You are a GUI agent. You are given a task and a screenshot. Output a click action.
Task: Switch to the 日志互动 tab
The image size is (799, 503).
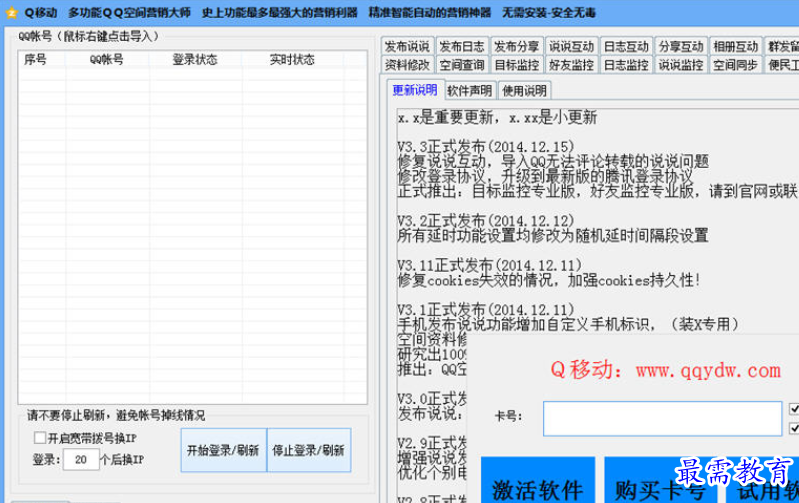[626, 46]
